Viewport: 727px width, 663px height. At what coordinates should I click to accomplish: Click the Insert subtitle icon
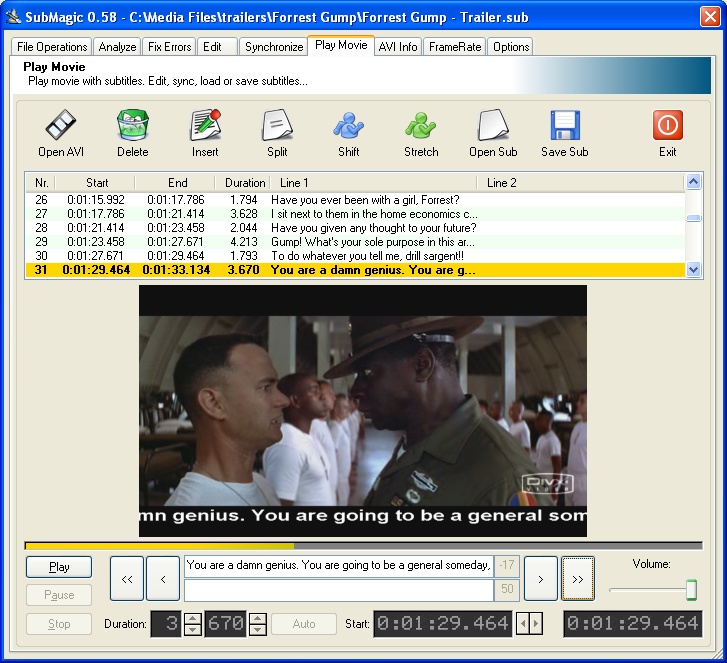pyautogui.click(x=205, y=126)
